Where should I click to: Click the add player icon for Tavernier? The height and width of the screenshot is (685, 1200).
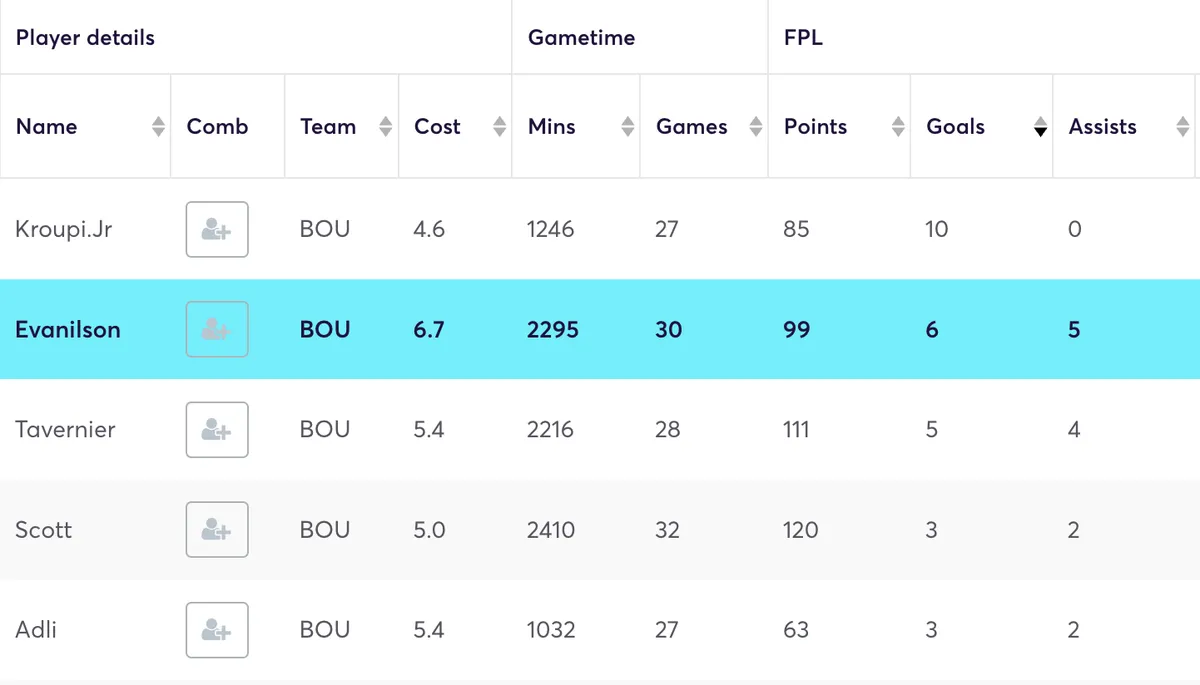217,429
